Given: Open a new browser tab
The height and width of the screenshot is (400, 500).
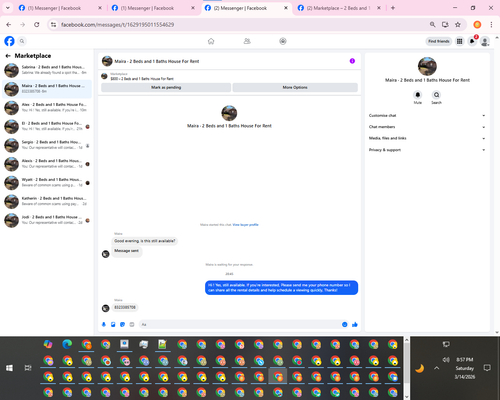Looking at the screenshot, I should coord(393,8).
